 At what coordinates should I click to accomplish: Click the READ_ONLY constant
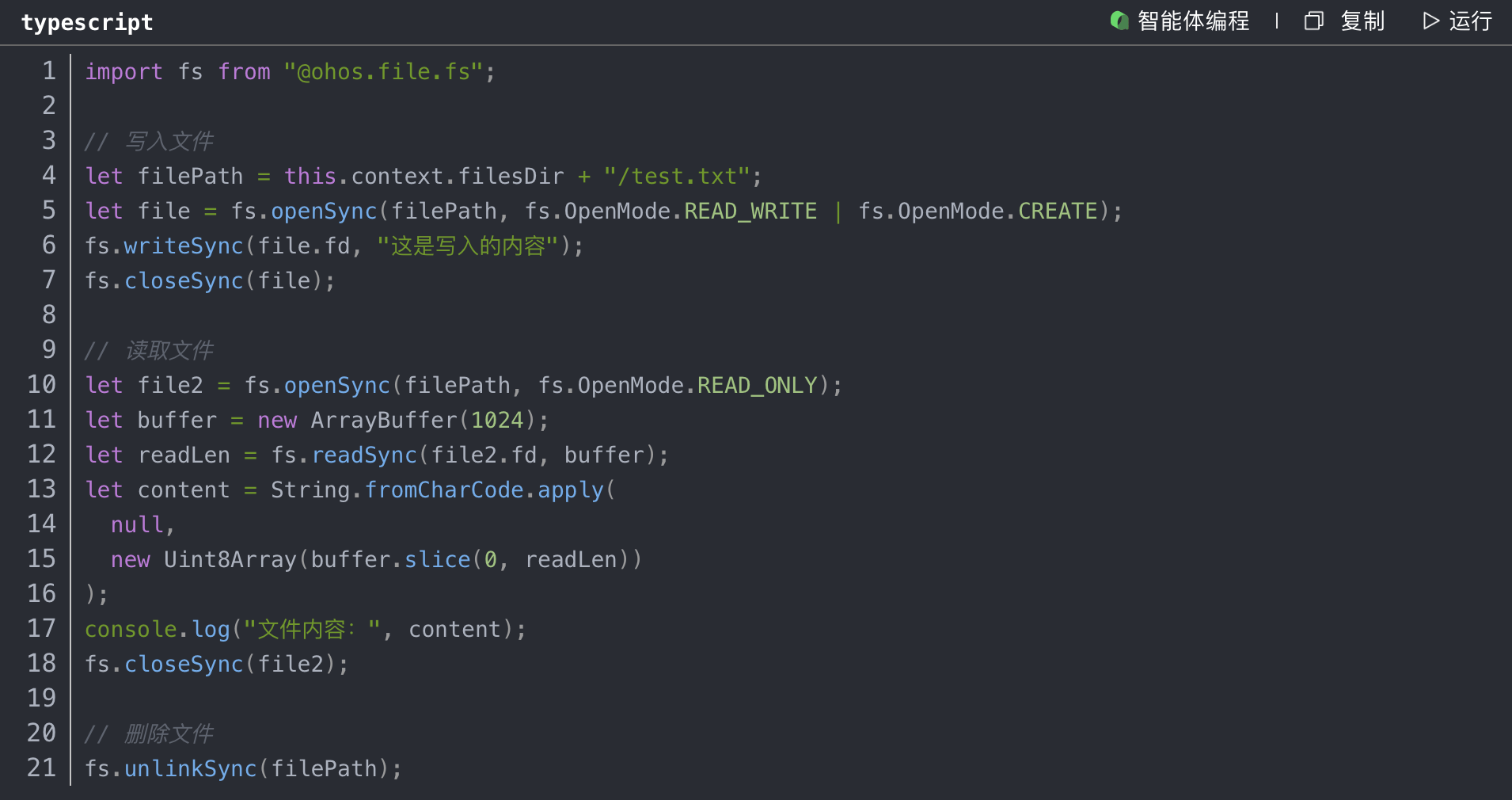click(x=757, y=386)
